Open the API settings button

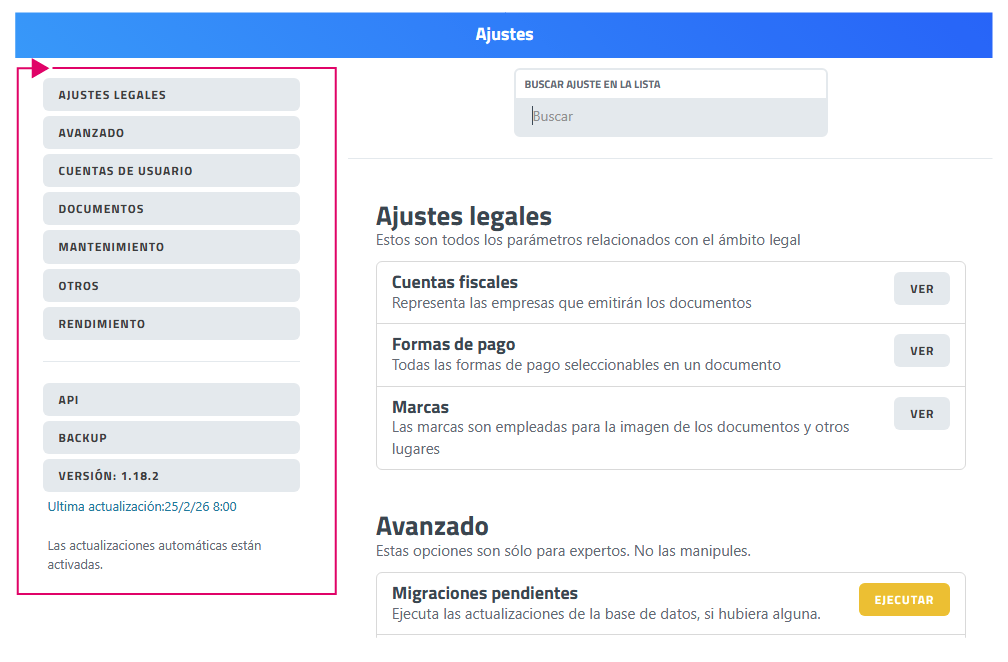tap(171, 400)
